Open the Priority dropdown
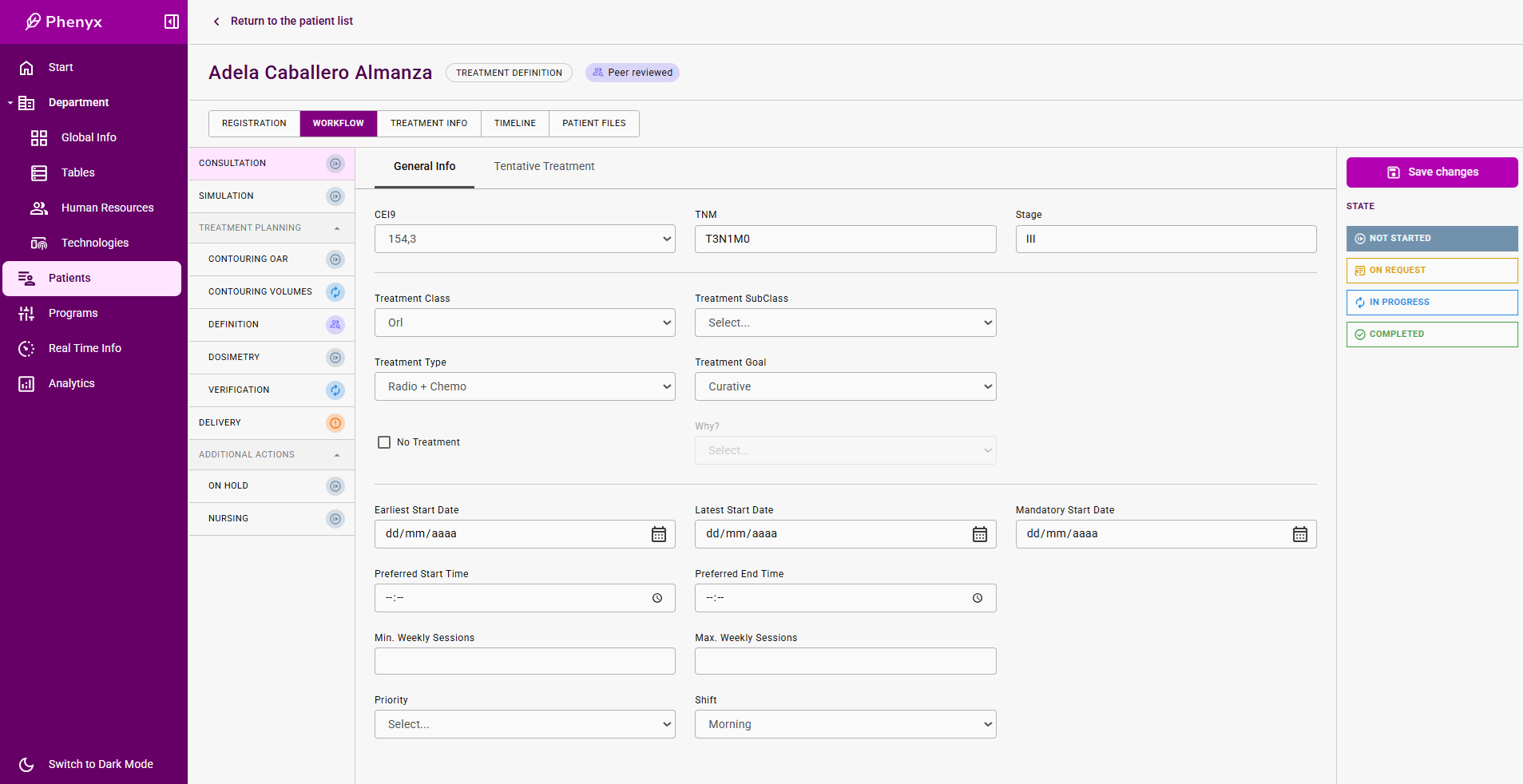Image resolution: width=1523 pixels, height=784 pixels. tap(525, 724)
